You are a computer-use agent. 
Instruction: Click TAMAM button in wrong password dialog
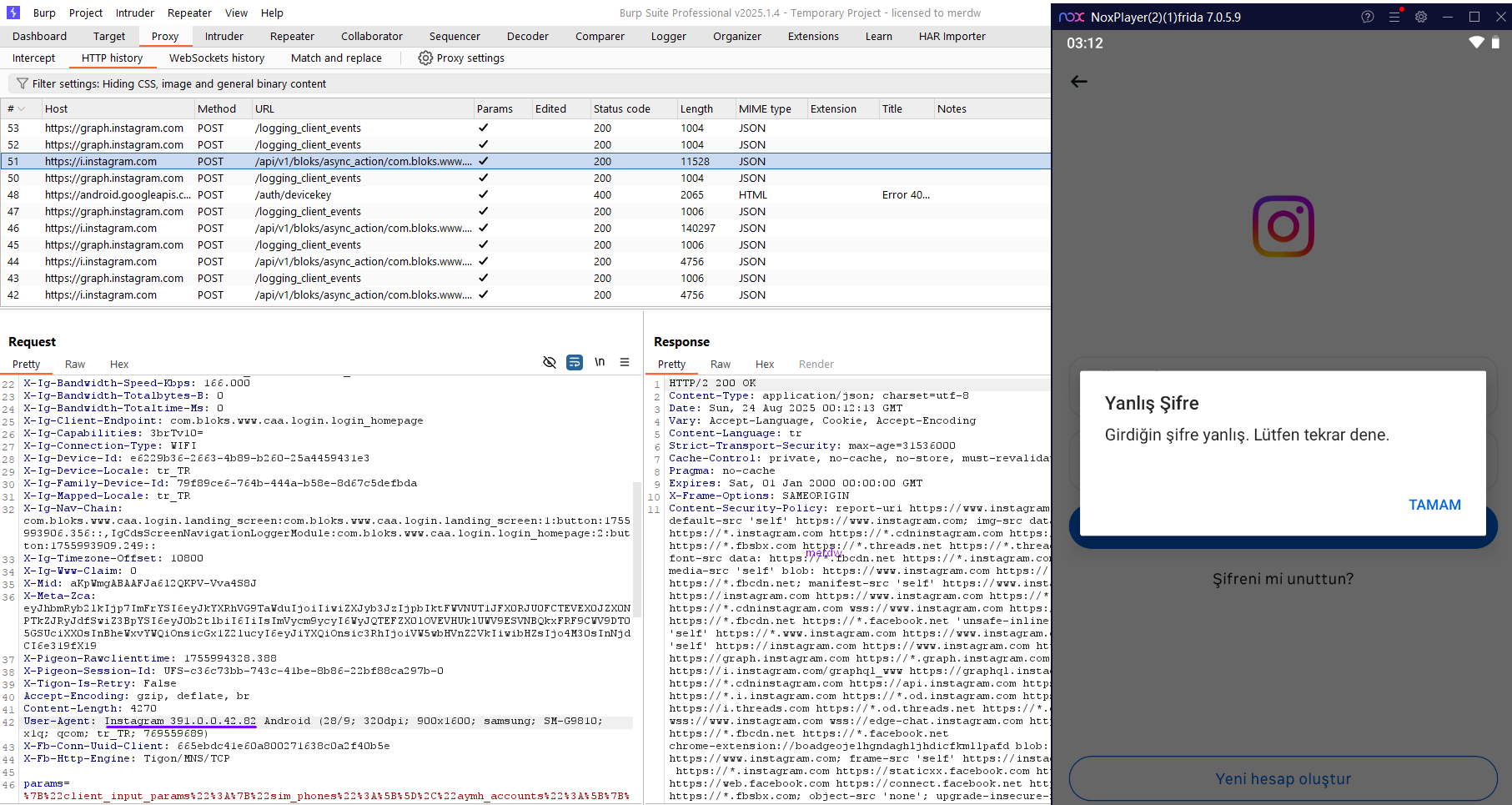coord(1434,505)
